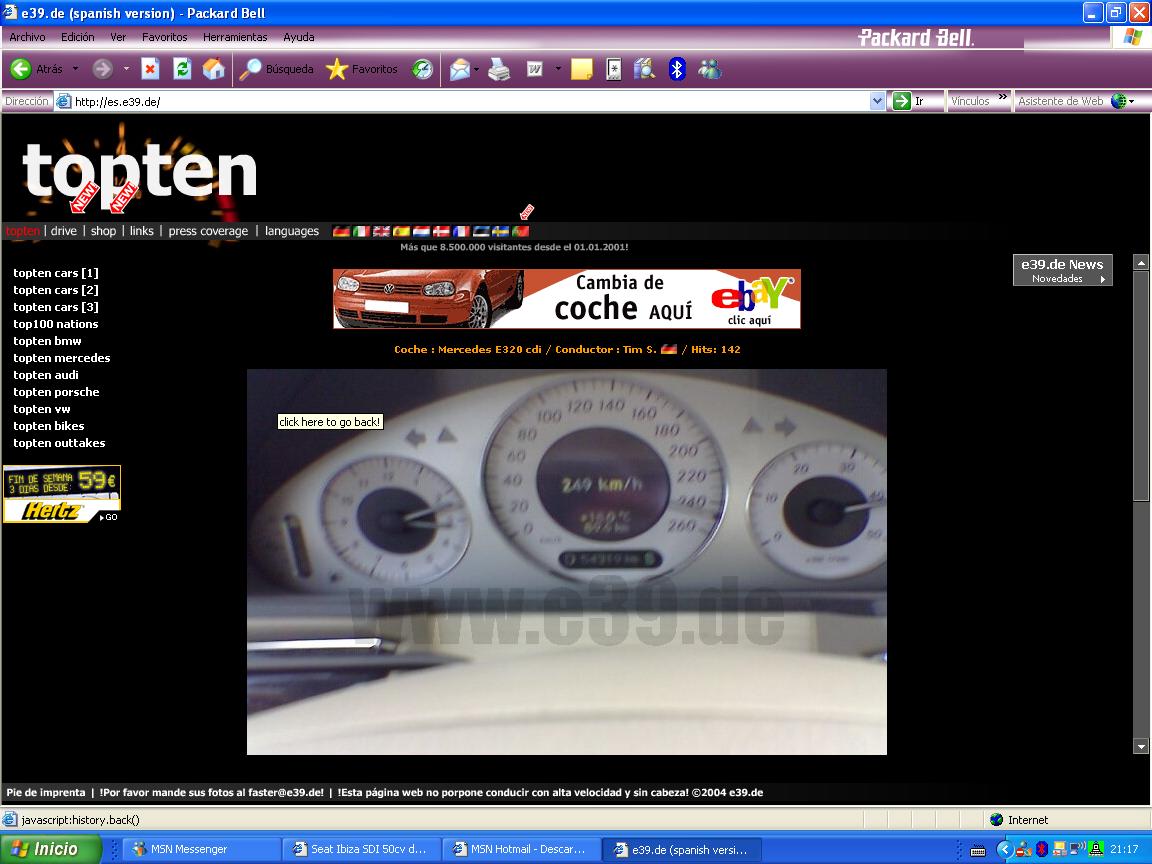Select UK flag language
The width and height of the screenshot is (1152, 864).
point(381,231)
